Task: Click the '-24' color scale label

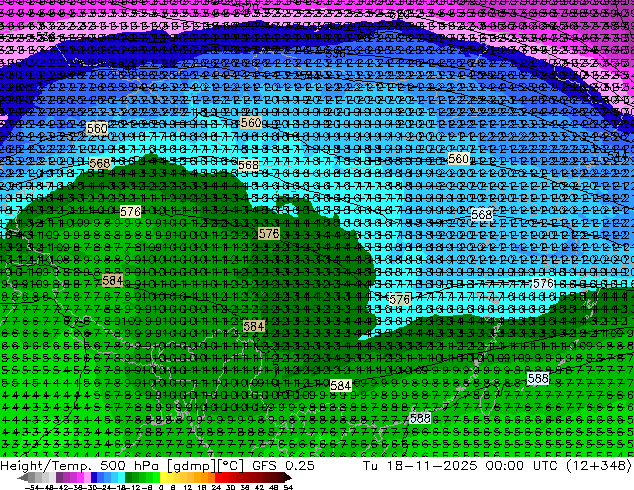Action: pyautogui.click(x=104, y=488)
